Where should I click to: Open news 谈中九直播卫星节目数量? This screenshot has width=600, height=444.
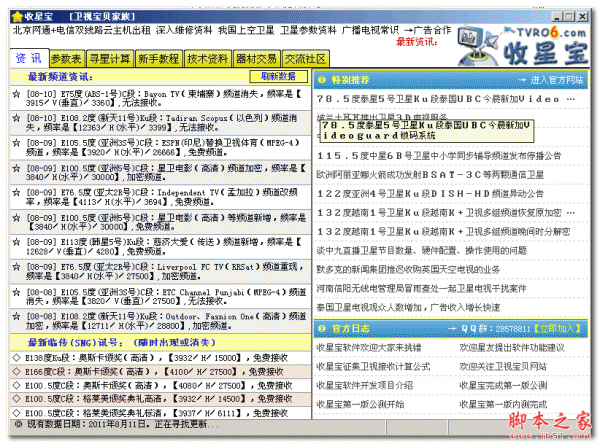point(422,251)
